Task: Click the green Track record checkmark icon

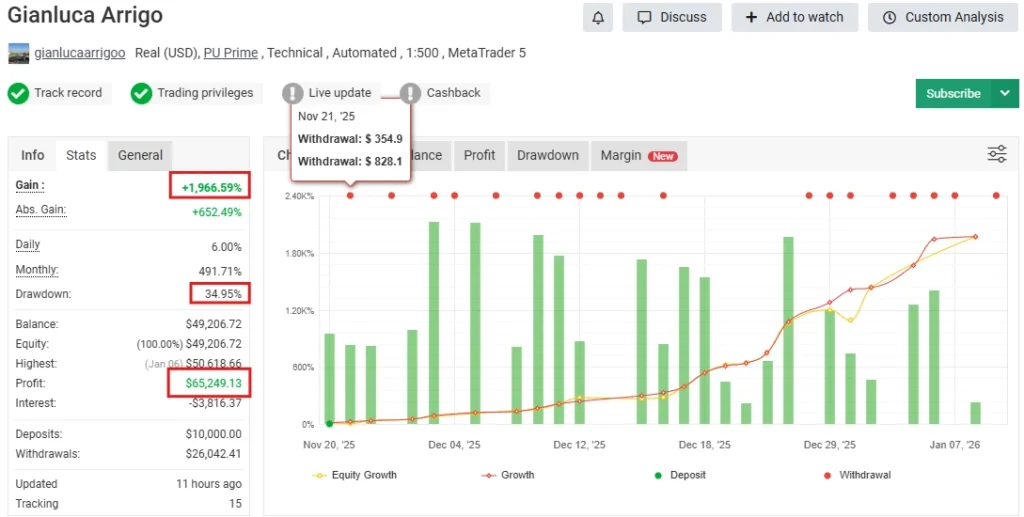Action: [18, 93]
